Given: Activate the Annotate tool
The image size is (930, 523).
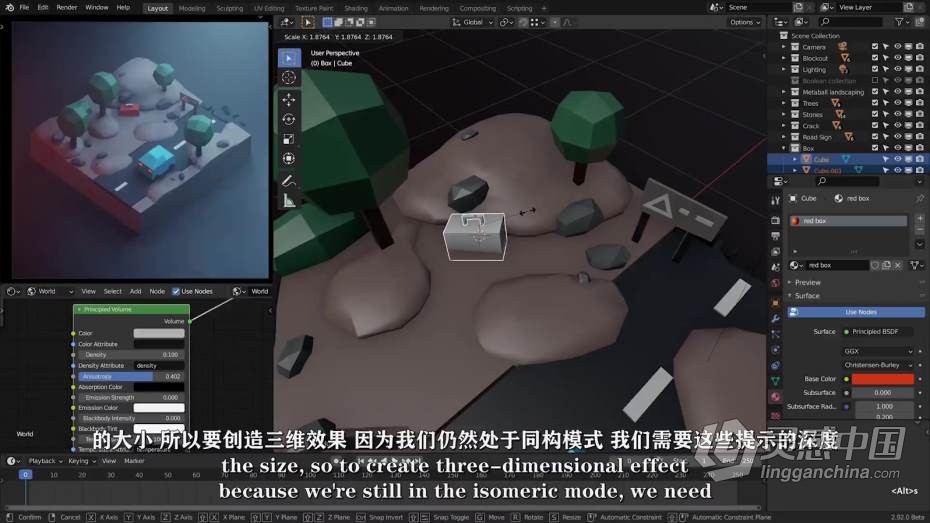Looking at the screenshot, I should tap(289, 181).
